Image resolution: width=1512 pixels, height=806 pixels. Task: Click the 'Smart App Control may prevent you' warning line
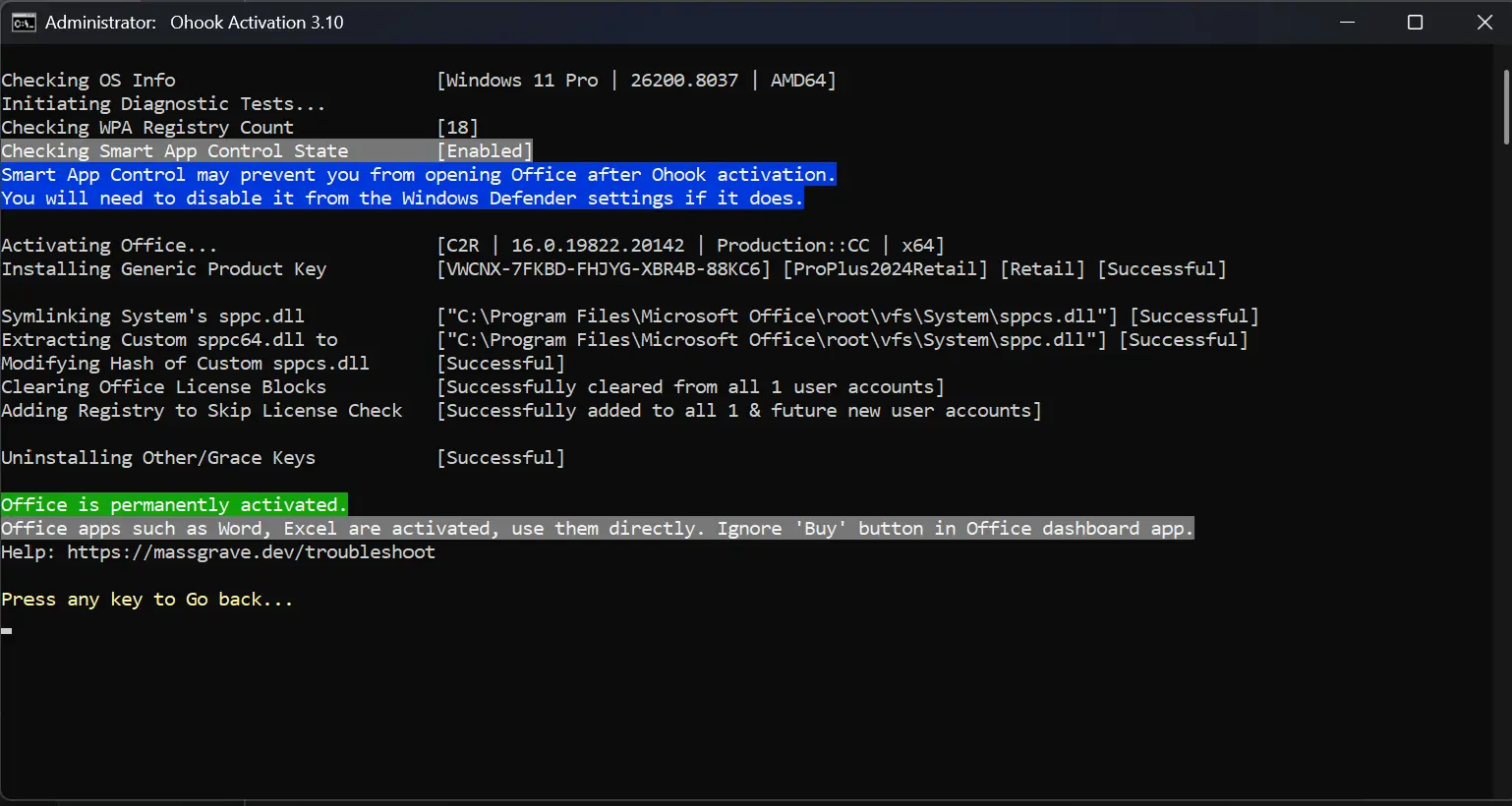418,175
